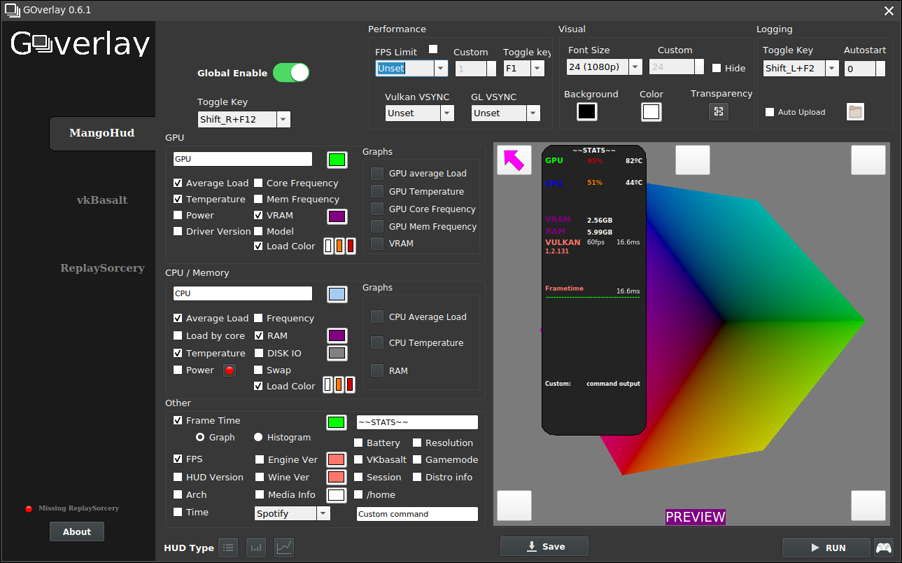Enable GPU Power checkbox

(x=178, y=215)
